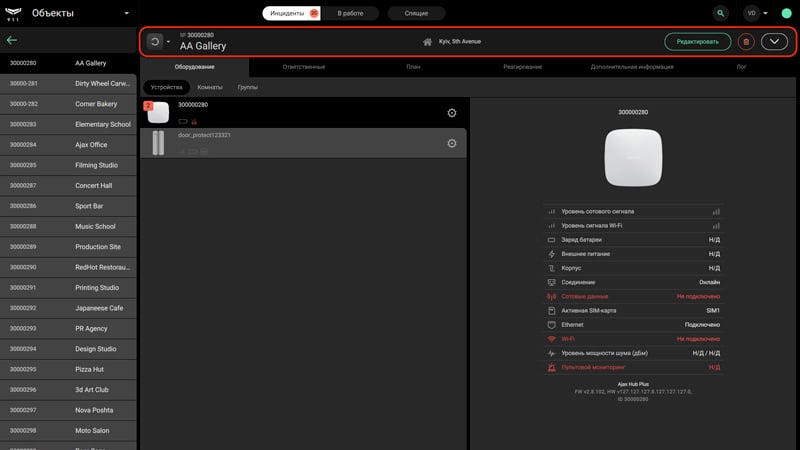Expand the chevron-down button in object header
Image resolution: width=800 pixels, height=450 pixels.
(x=774, y=42)
